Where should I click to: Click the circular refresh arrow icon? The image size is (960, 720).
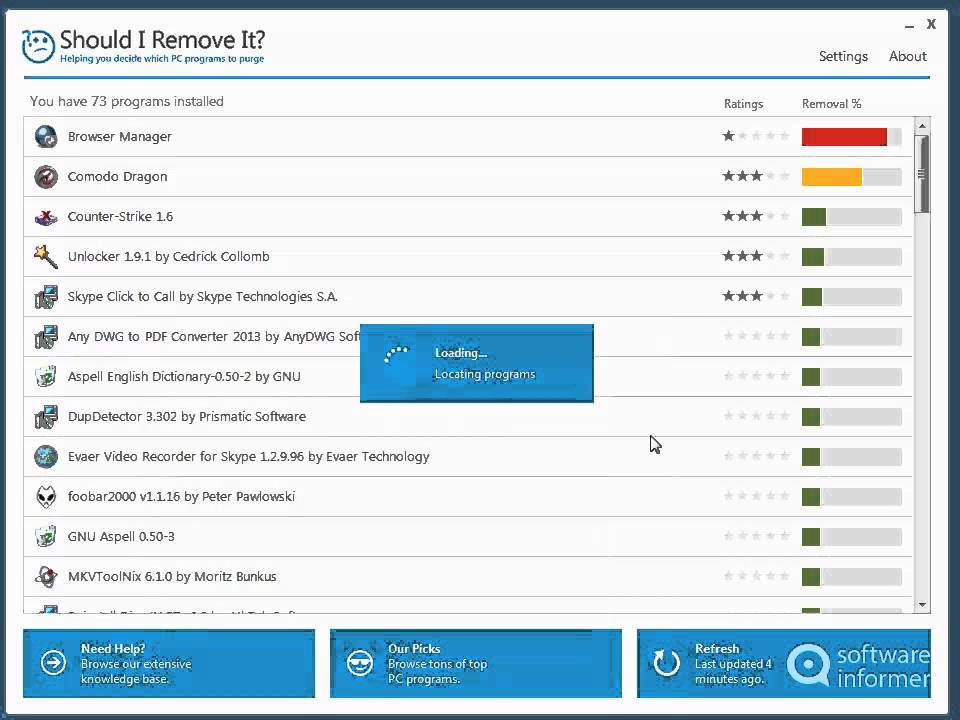point(666,662)
